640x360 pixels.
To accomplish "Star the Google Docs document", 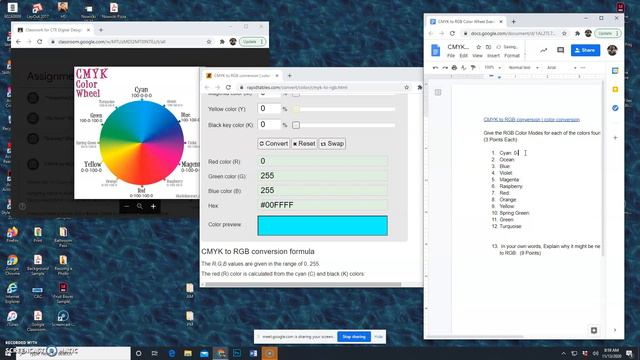I will coord(478,47).
